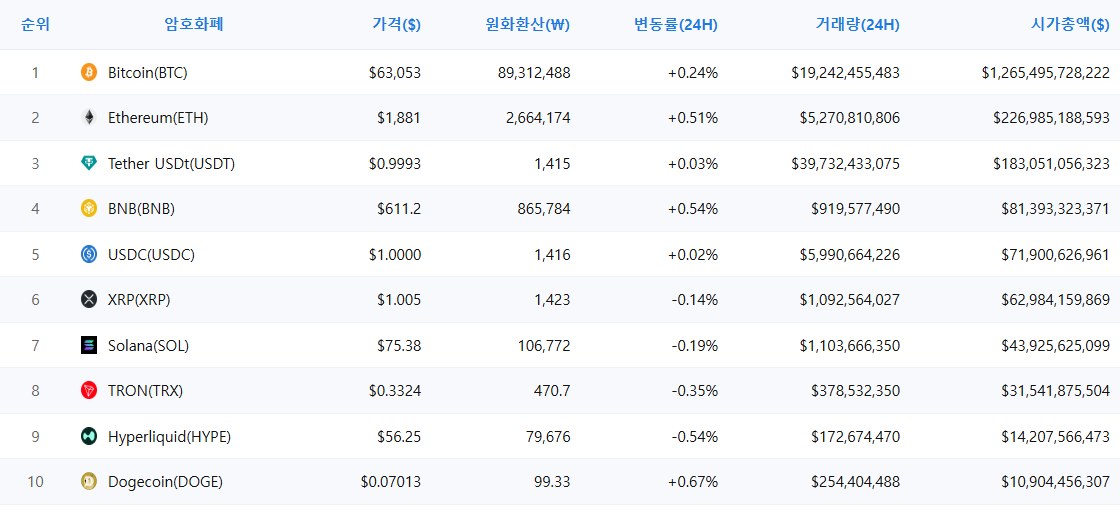Select won value 2,664,174

(538, 118)
